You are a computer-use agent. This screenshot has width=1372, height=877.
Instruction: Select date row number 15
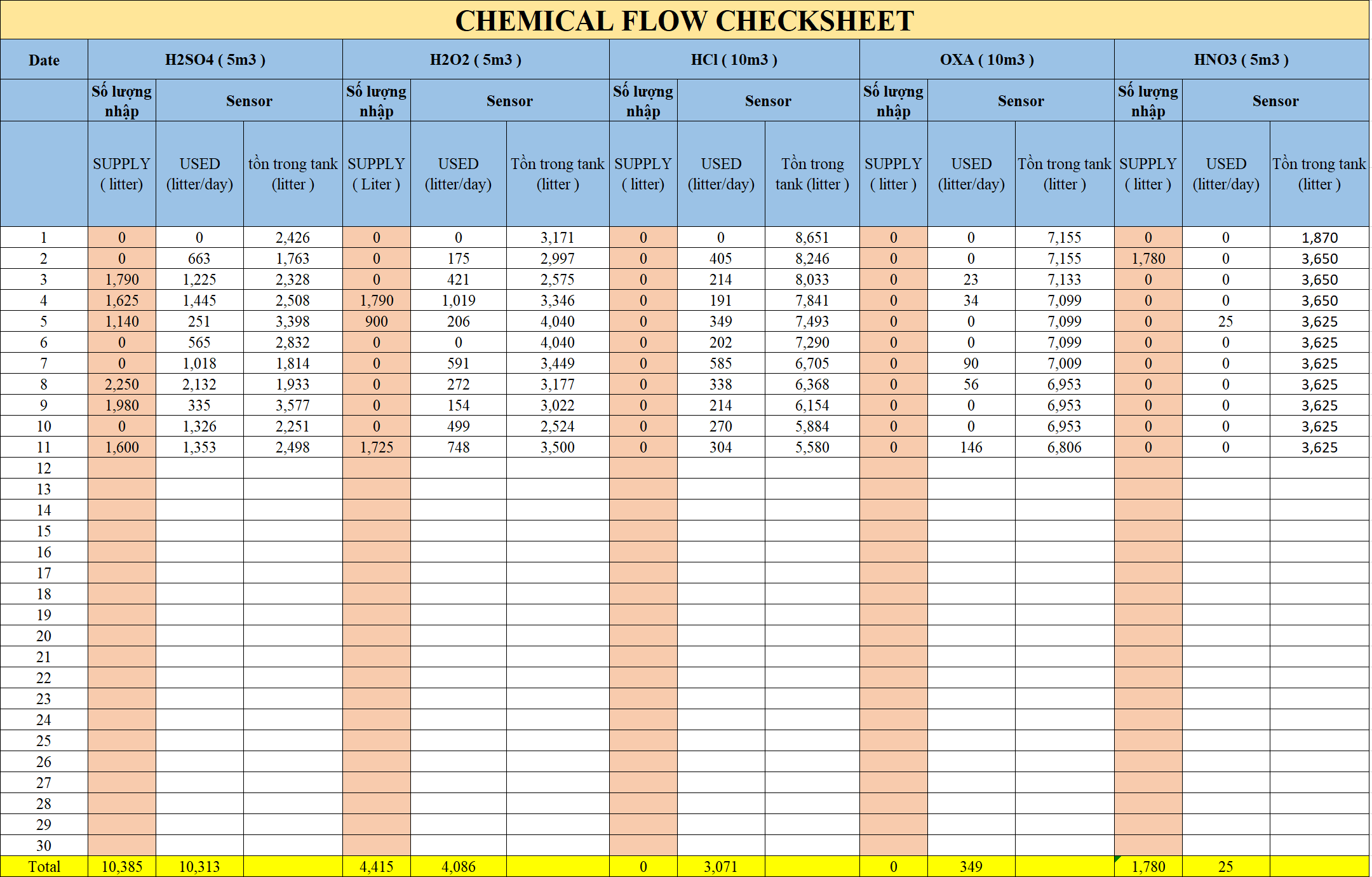[44, 531]
